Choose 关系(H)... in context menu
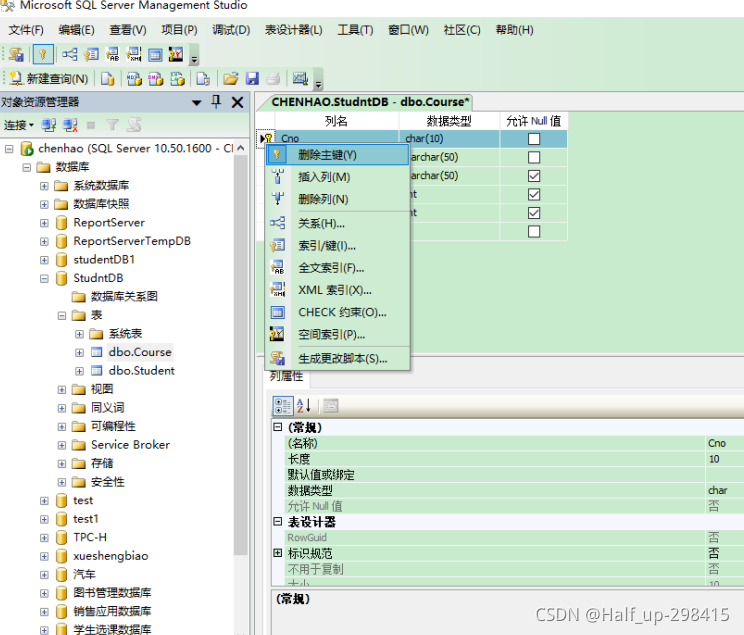The image size is (744, 635). [x=337, y=223]
